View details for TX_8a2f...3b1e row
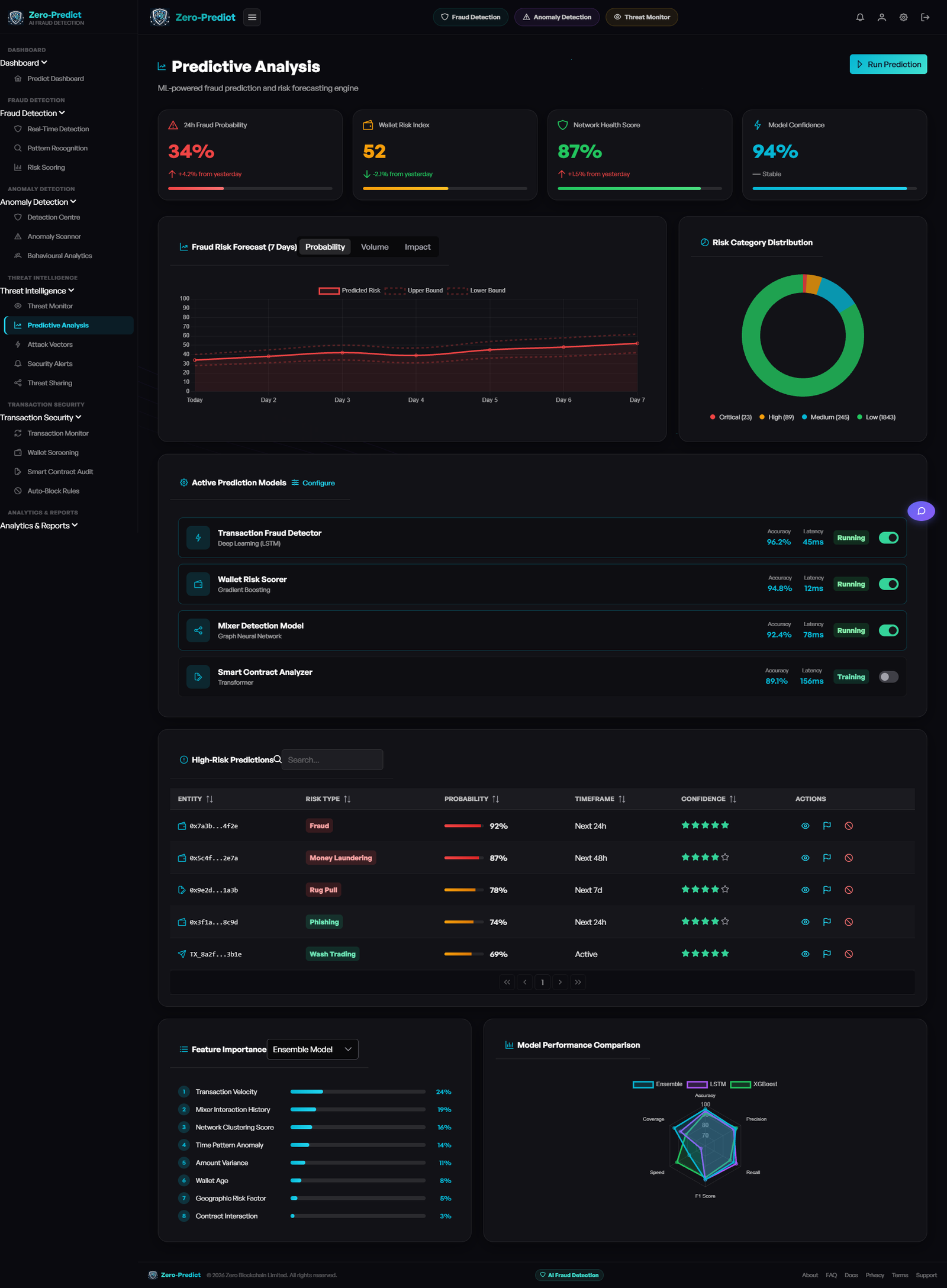The image size is (947, 1288). 805,954
